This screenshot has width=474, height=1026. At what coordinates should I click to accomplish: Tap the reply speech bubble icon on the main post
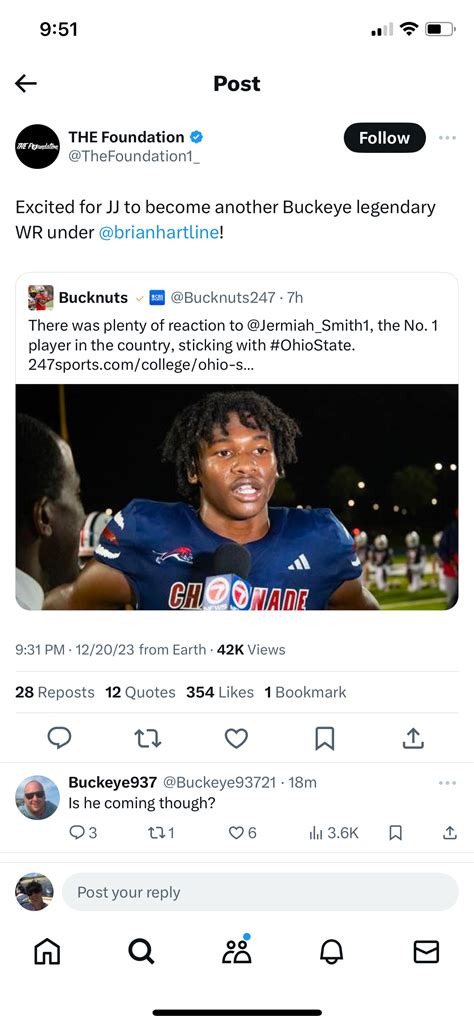click(x=59, y=738)
